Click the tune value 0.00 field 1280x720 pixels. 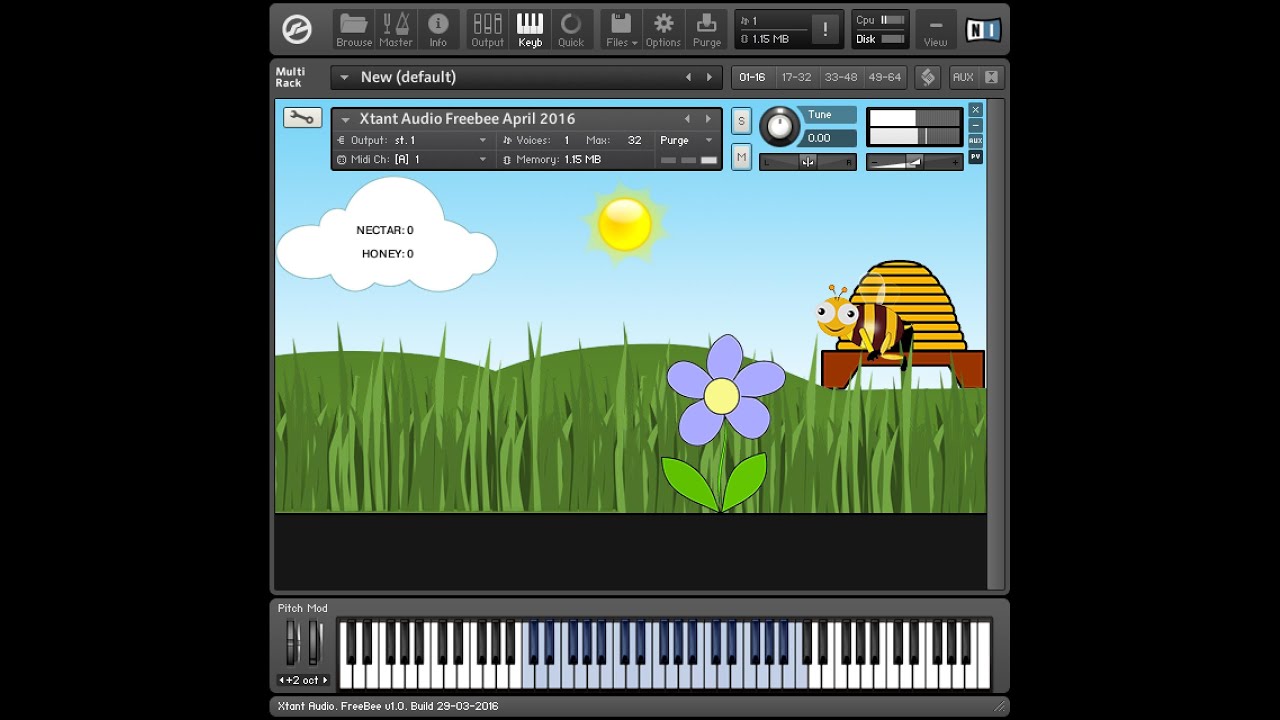(x=830, y=138)
